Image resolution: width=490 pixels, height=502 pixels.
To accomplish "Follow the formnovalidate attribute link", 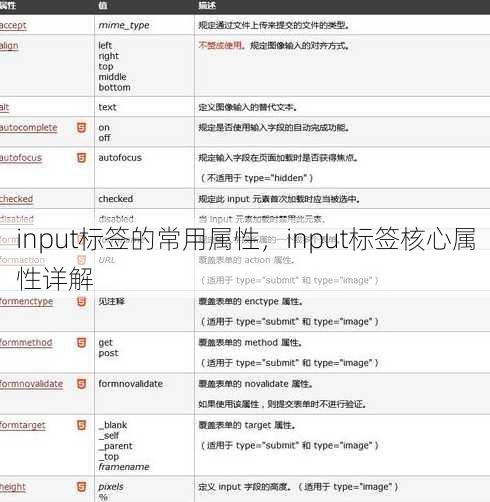I will (x=31, y=384).
